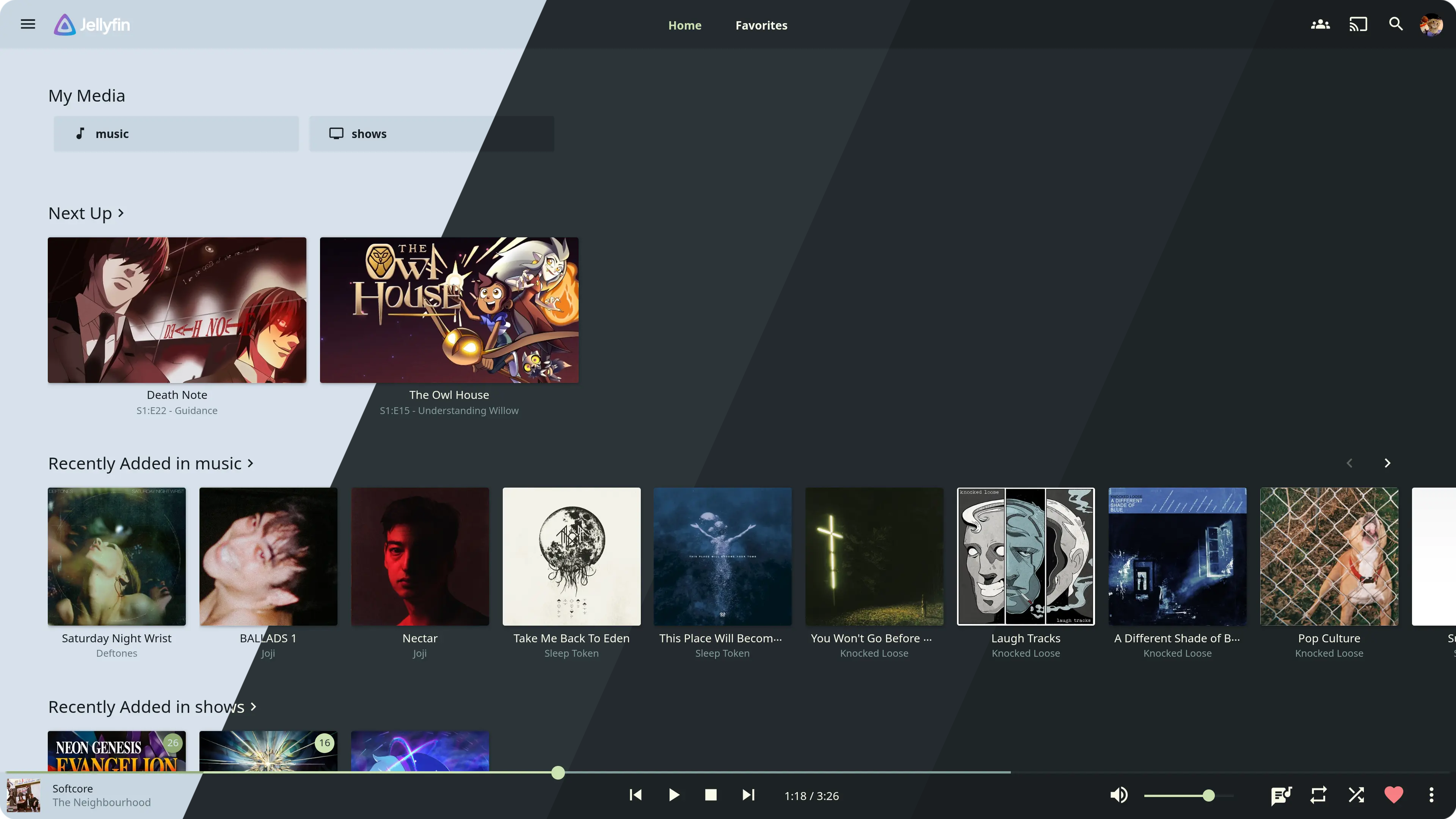Click Joji artist link under BALLADS 1
This screenshot has height=819, width=1456.
click(268, 653)
